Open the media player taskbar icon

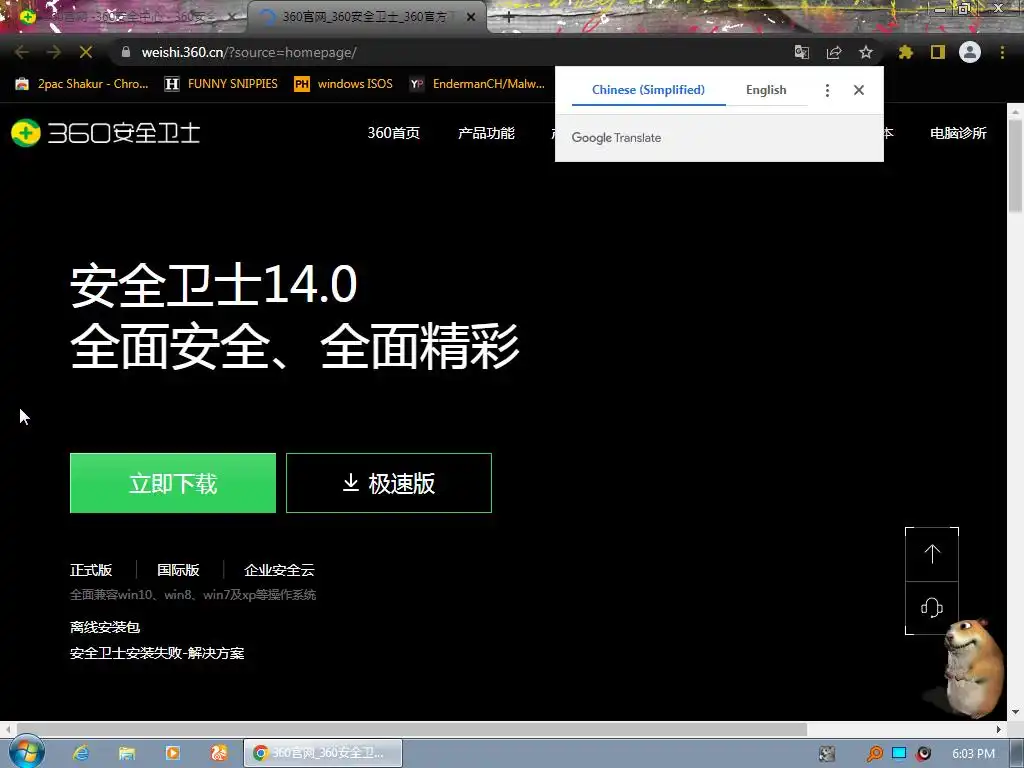173,753
